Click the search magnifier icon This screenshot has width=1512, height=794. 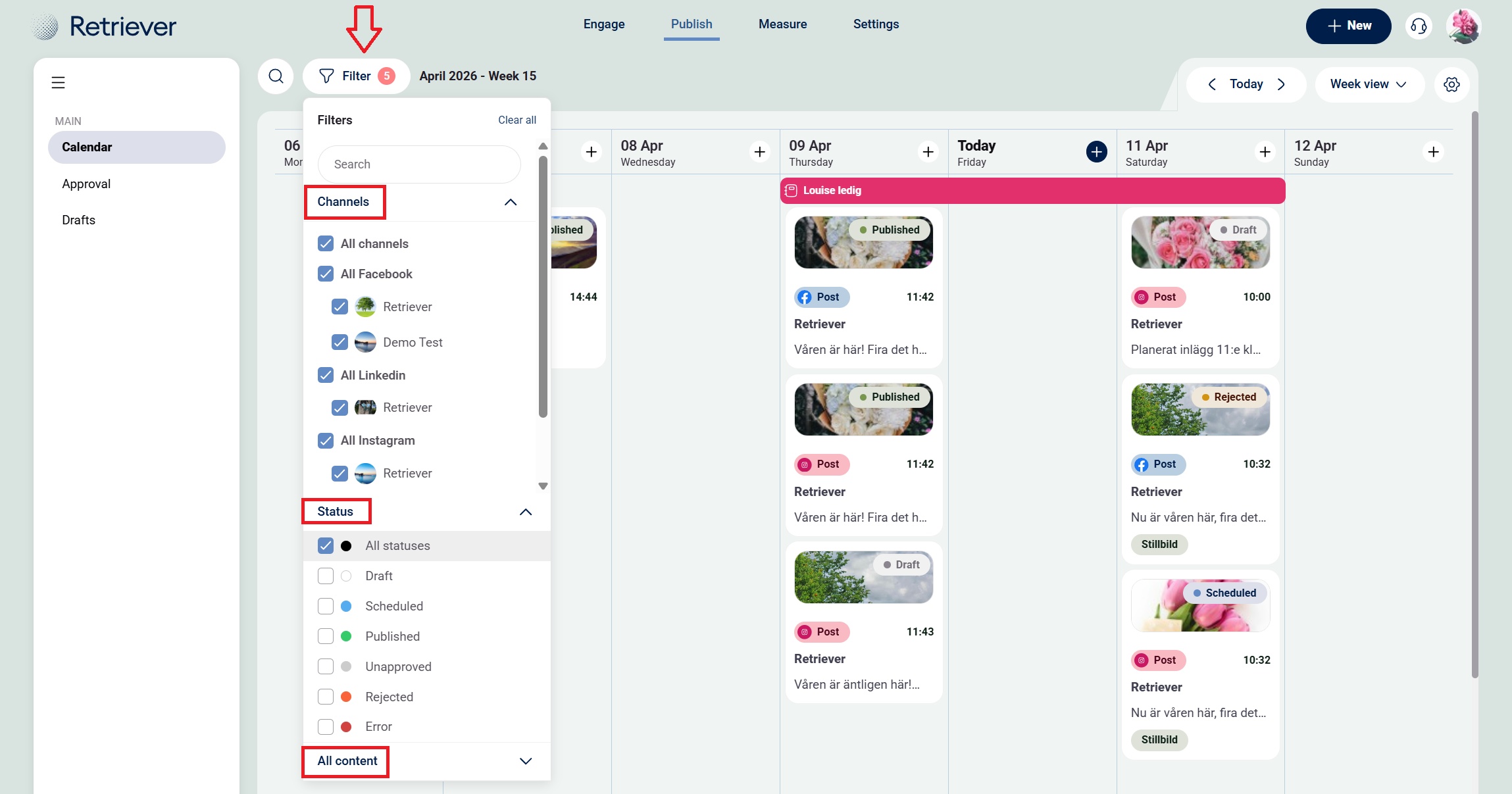(276, 76)
